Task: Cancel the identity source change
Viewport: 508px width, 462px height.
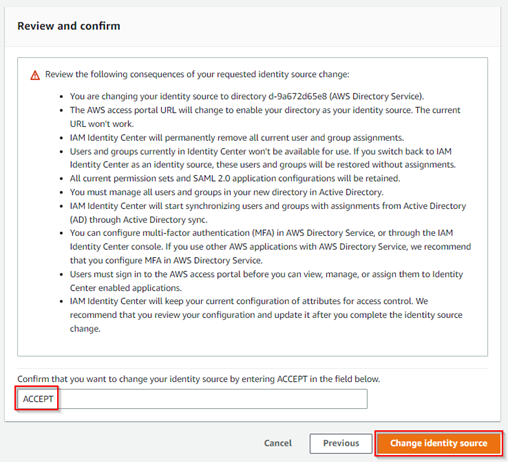Action: pyautogui.click(x=278, y=443)
